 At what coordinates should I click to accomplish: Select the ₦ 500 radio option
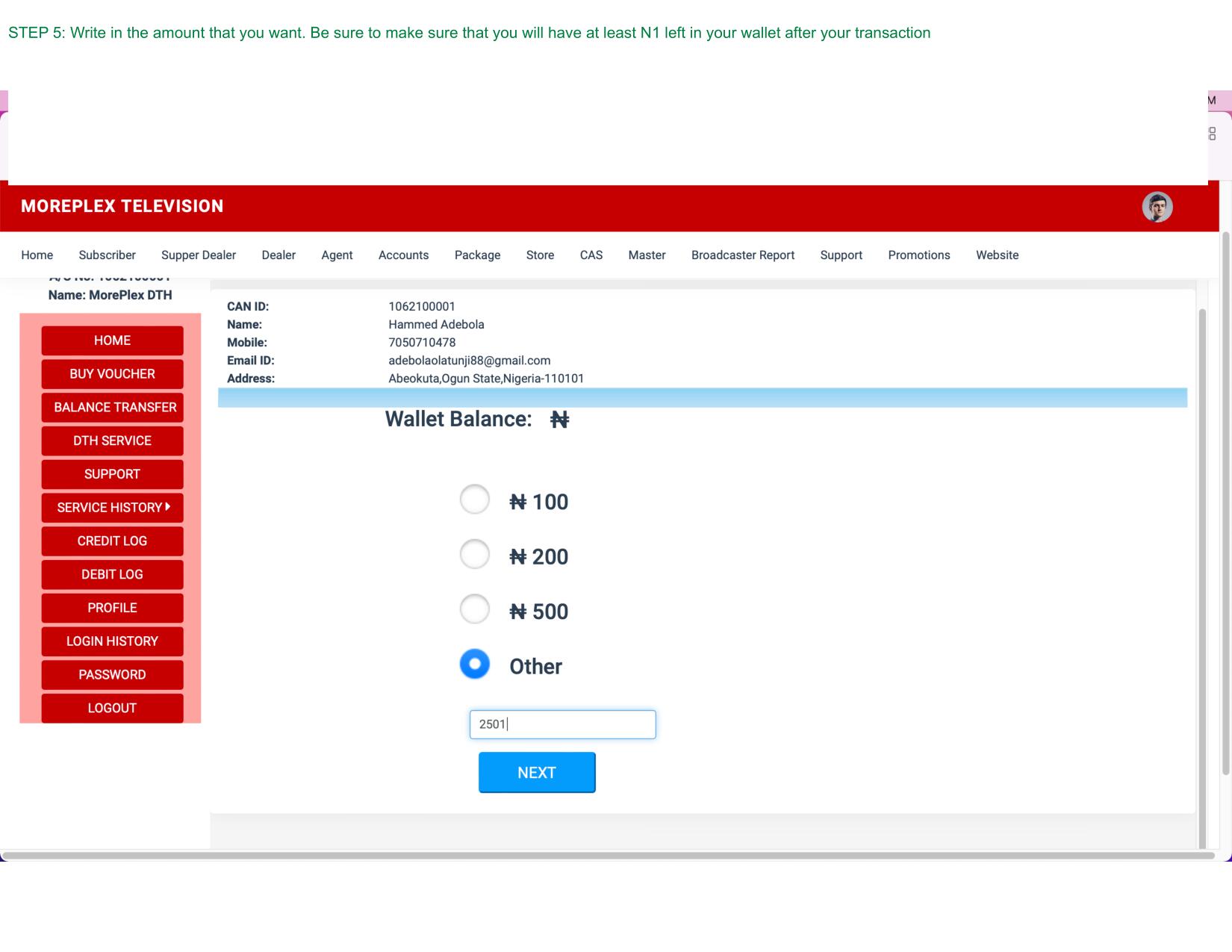click(x=474, y=609)
